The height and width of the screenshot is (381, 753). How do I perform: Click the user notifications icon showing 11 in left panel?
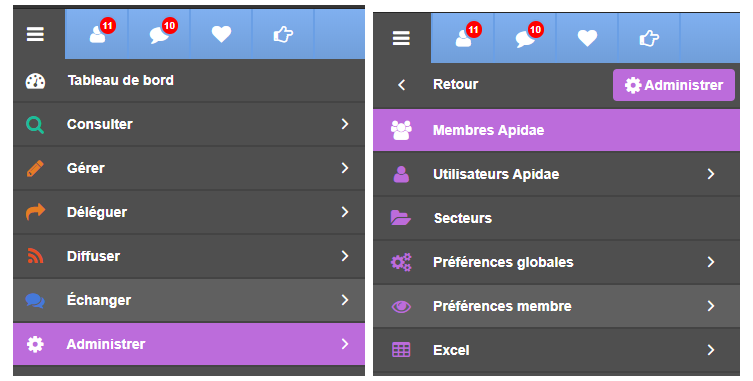[x=97, y=34]
